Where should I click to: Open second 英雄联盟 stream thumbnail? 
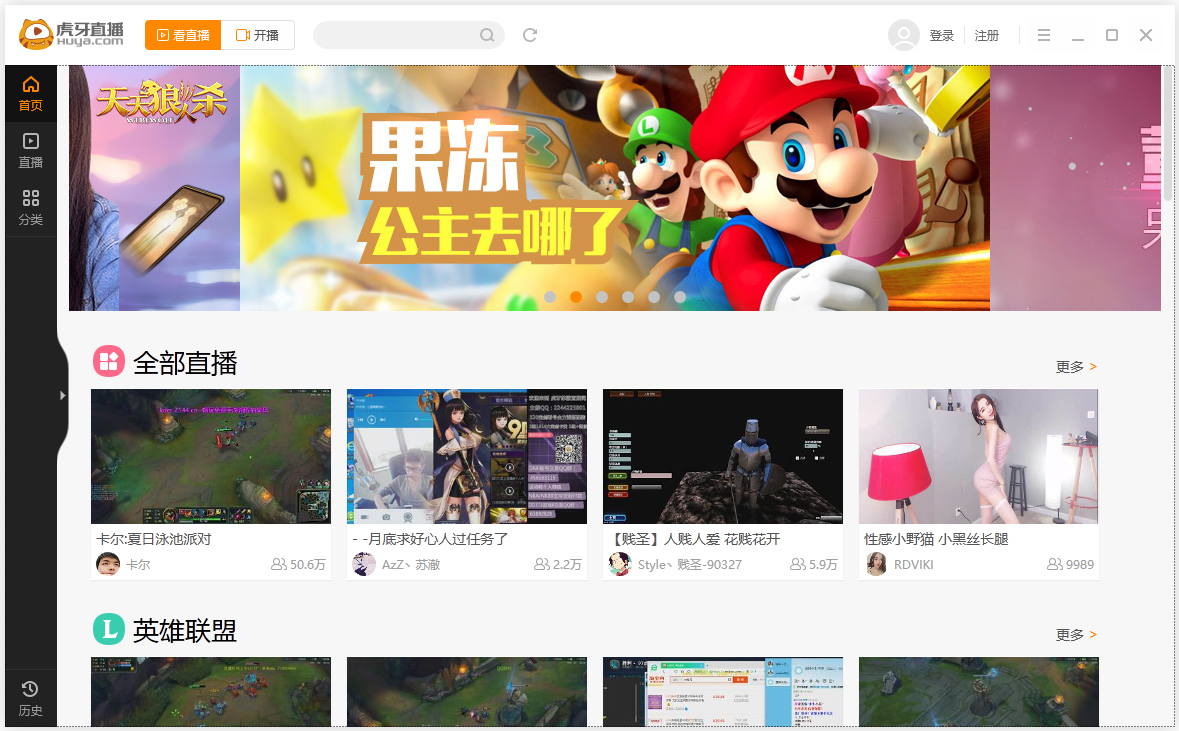click(467, 692)
